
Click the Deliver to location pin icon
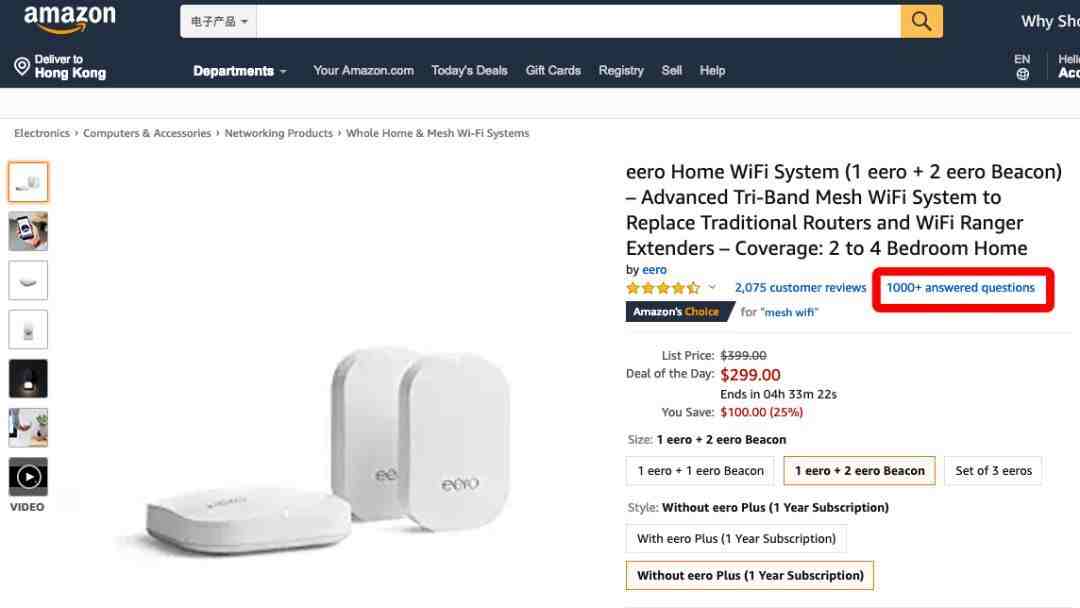coord(22,67)
